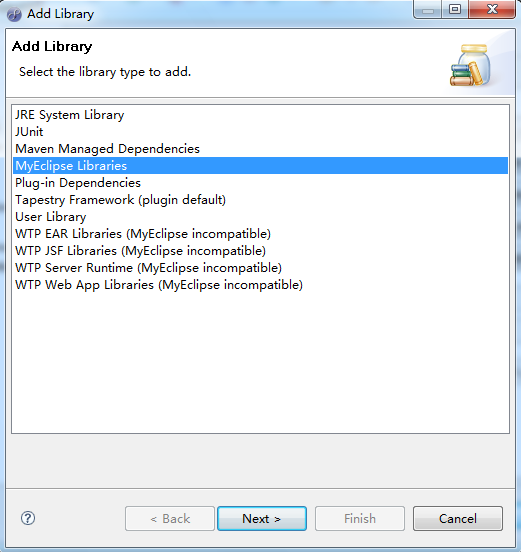Close the Add Library dialog
The width and height of the screenshot is (521, 552).
492,9
